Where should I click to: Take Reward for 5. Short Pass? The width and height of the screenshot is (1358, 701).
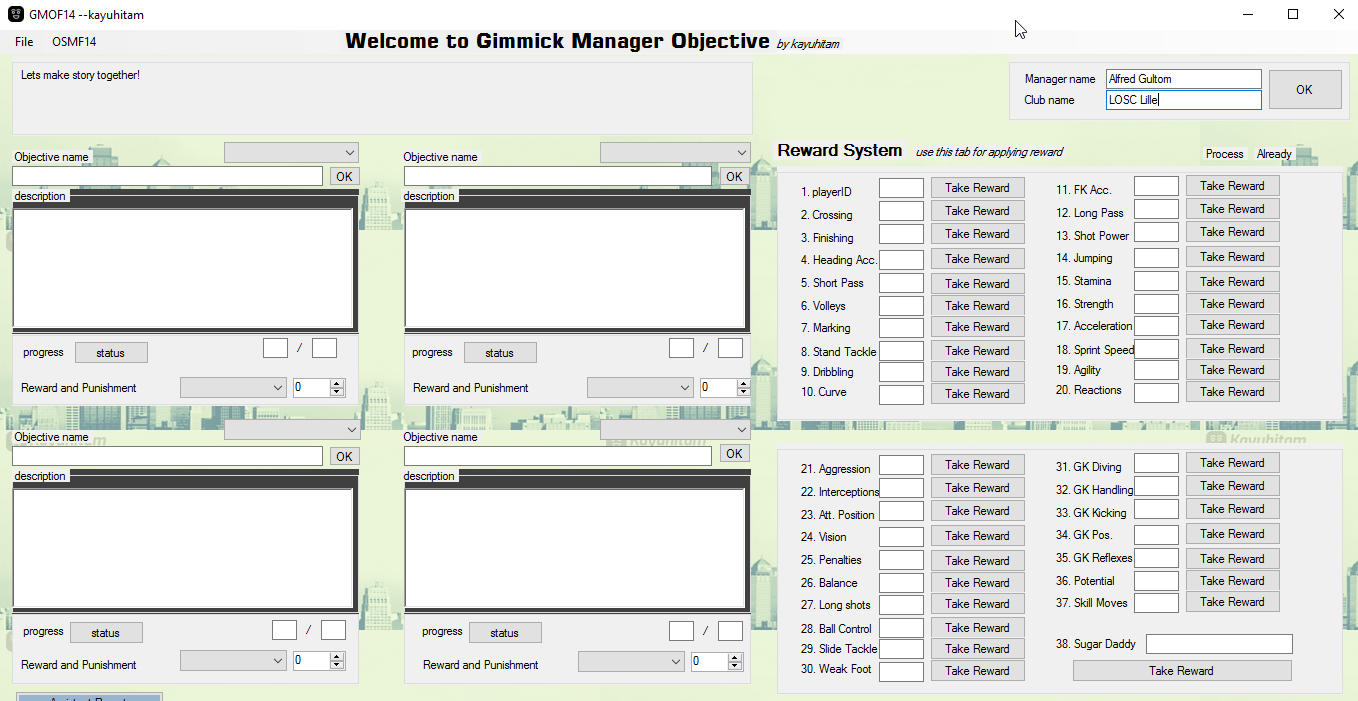tap(977, 284)
